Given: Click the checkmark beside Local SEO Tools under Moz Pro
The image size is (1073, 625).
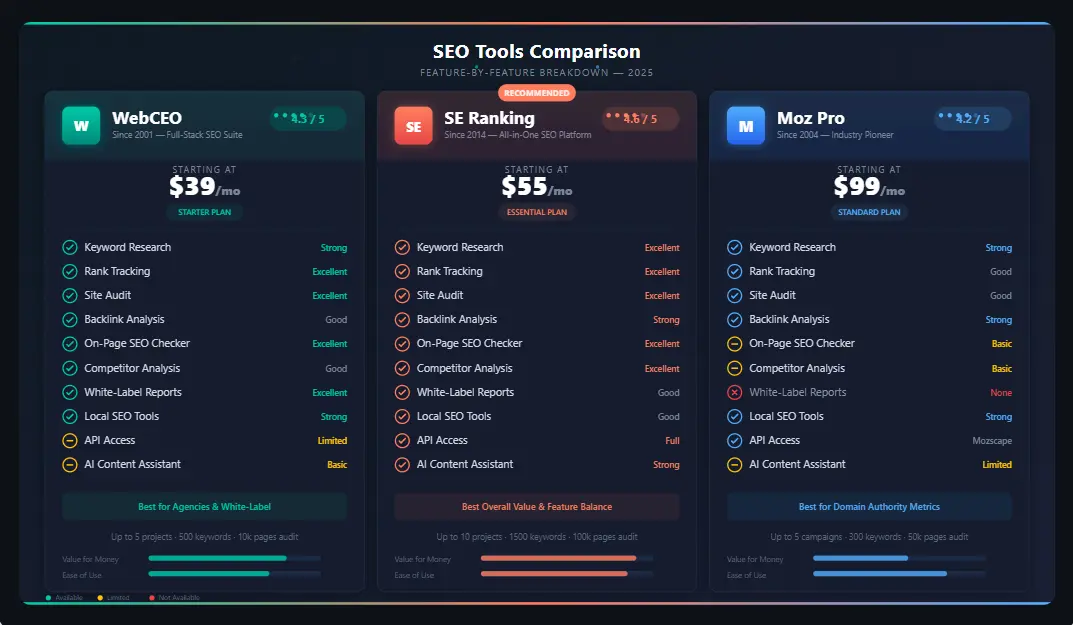Looking at the screenshot, I should coord(733,416).
